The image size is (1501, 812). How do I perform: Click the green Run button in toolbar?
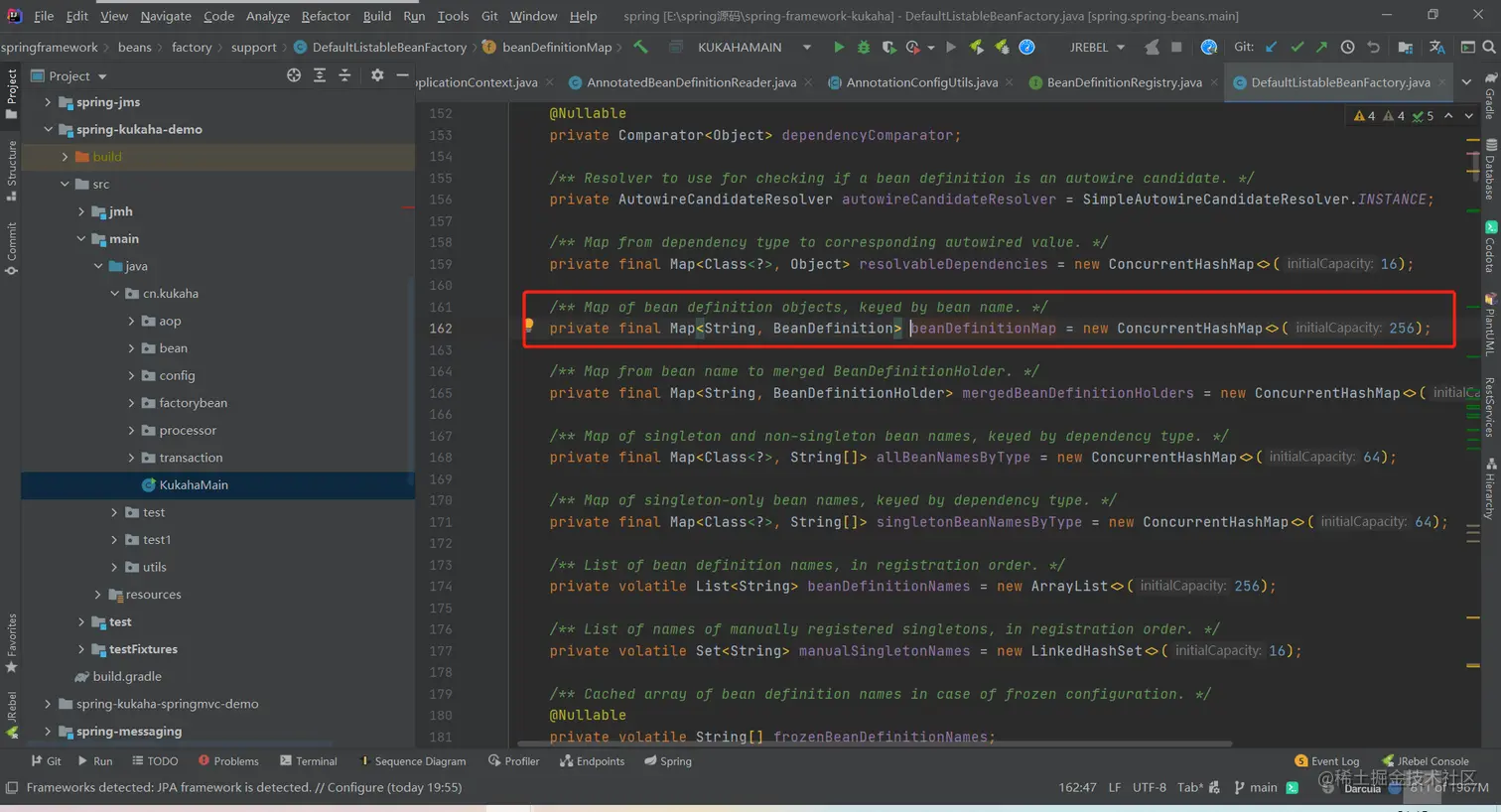(x=839, y=47)
